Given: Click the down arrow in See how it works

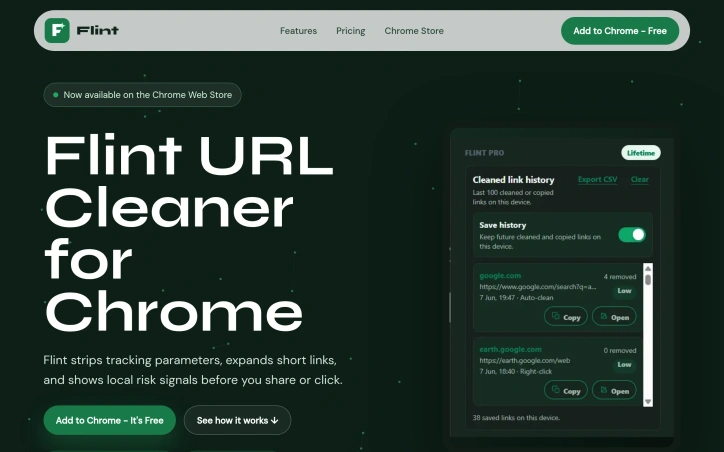Looking at the screenshot, I should pos(275,420).
